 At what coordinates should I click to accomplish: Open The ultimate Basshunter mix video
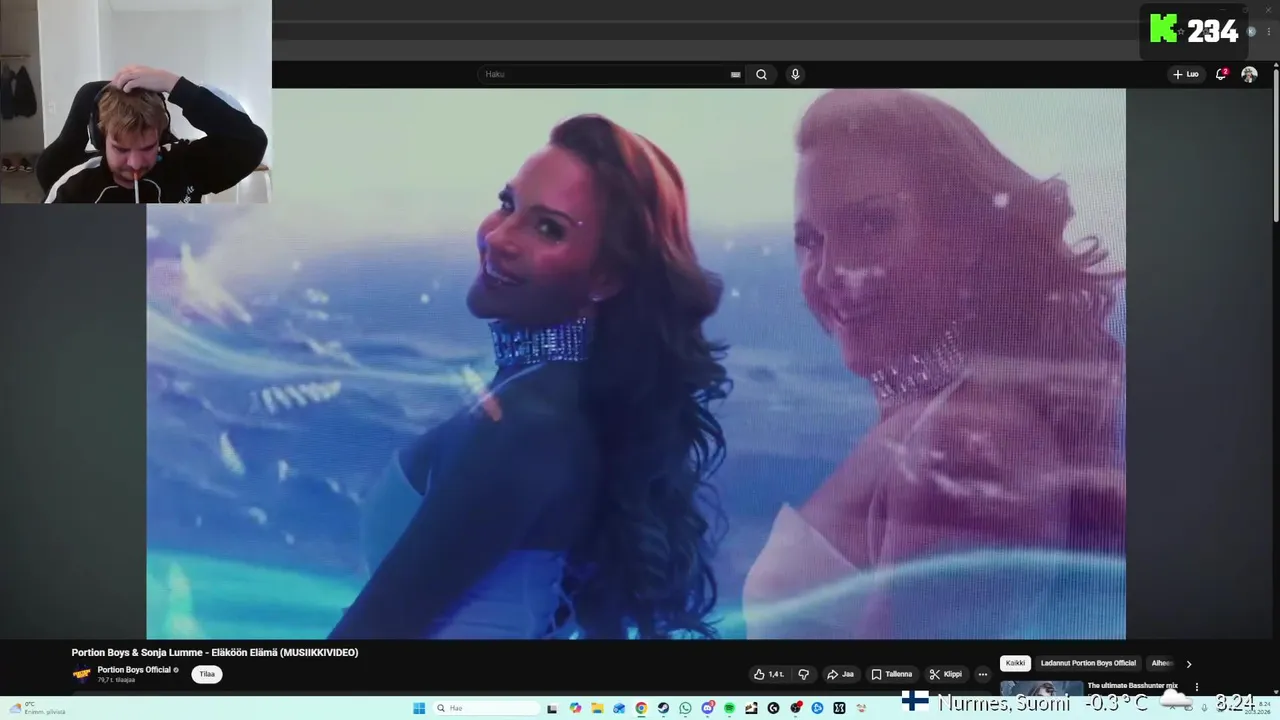[x=1132, y=686]
